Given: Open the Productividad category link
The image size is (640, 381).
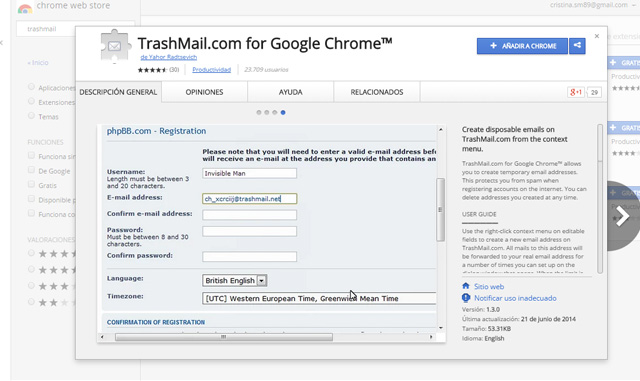Looking at the screenshot, I should (x=211, y=70).
